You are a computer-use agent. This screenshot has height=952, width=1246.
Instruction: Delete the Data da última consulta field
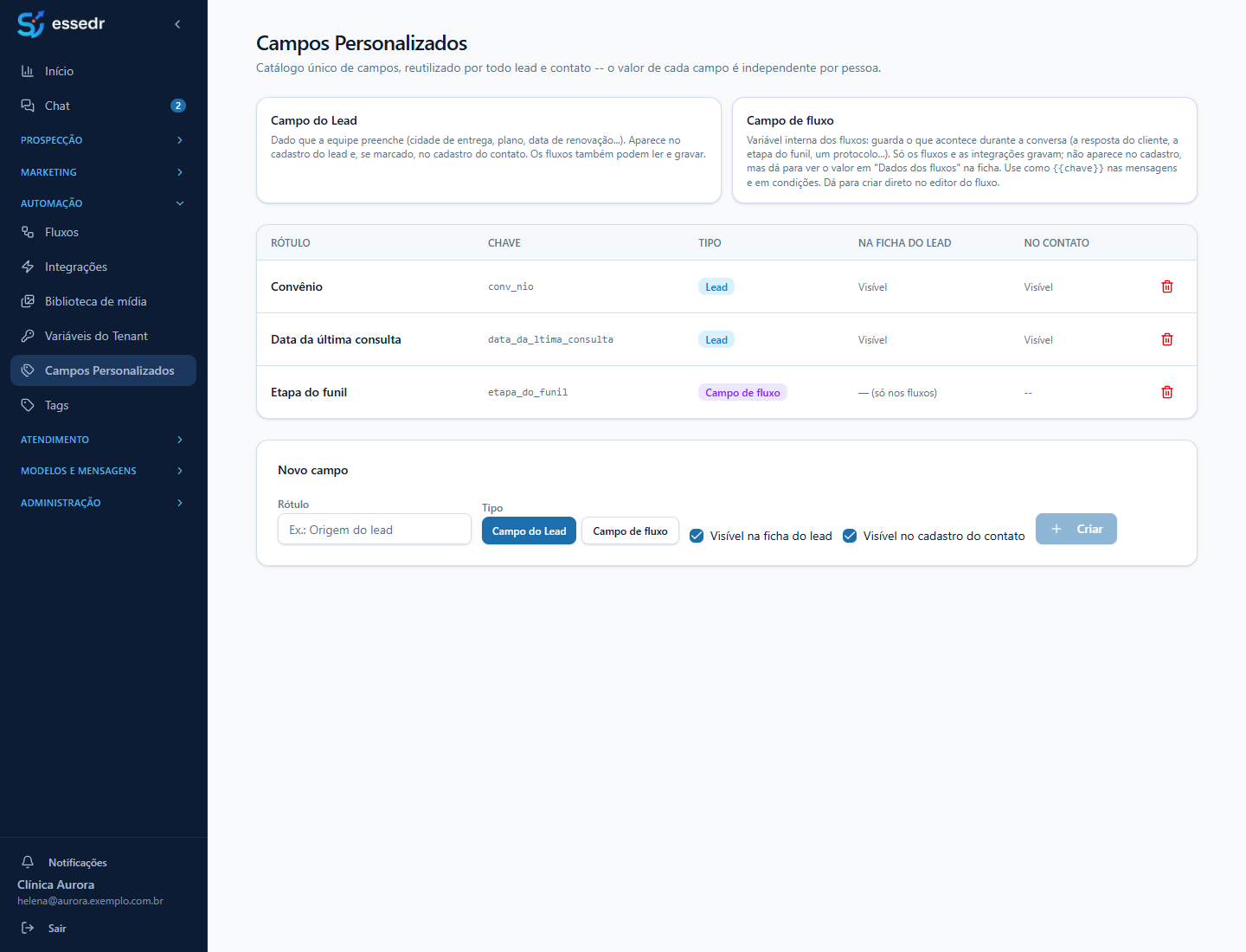coord(1167,339)
